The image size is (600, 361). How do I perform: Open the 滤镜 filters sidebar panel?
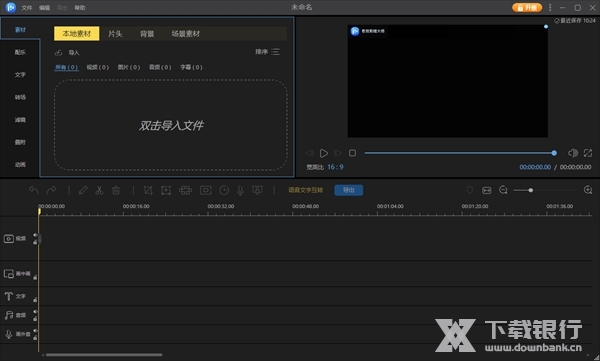point(20,120)
